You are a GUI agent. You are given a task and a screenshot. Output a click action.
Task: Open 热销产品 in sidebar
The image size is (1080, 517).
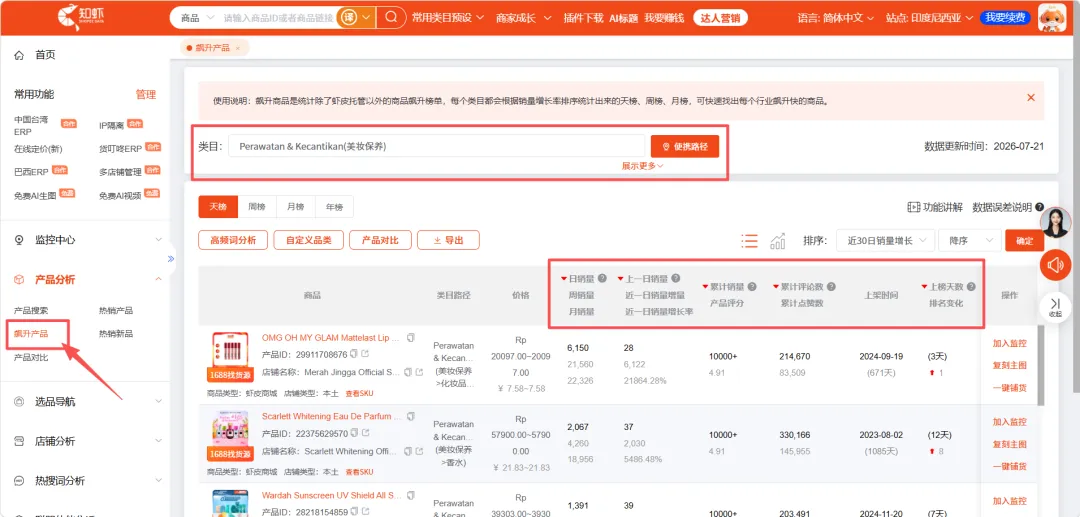(x=116, y=310)
